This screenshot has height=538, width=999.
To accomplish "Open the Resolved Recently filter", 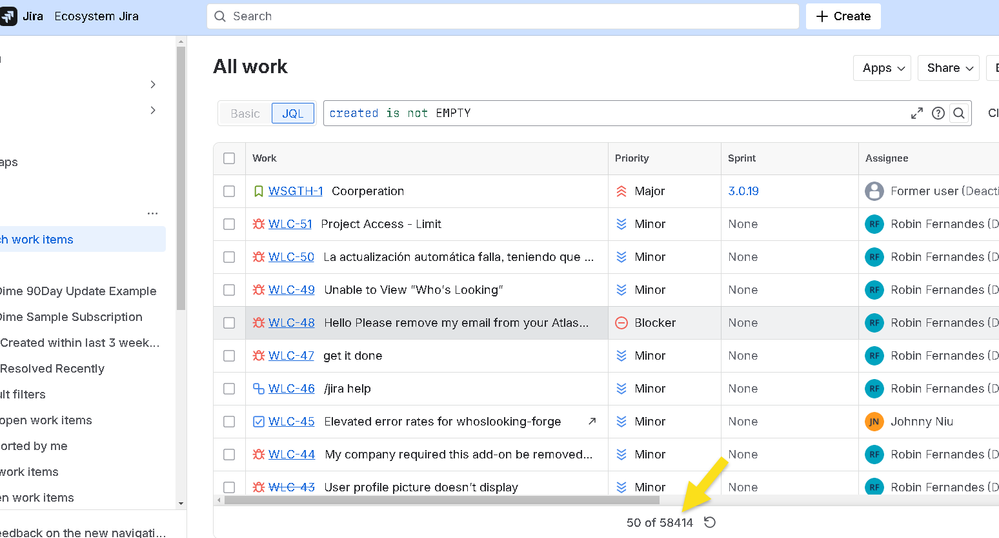I will click(x=52, y=368).
